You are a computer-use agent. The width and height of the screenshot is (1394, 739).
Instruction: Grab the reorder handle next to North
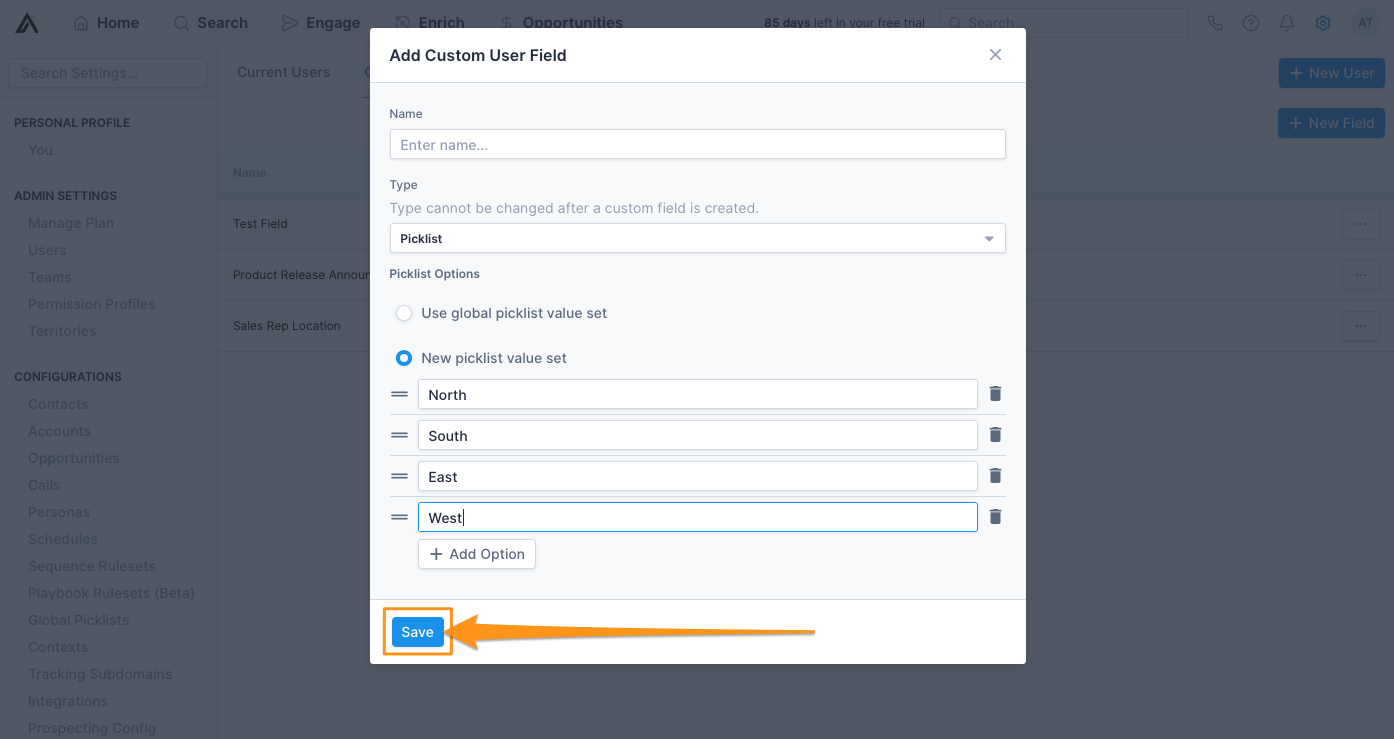[x=399, y=394]
